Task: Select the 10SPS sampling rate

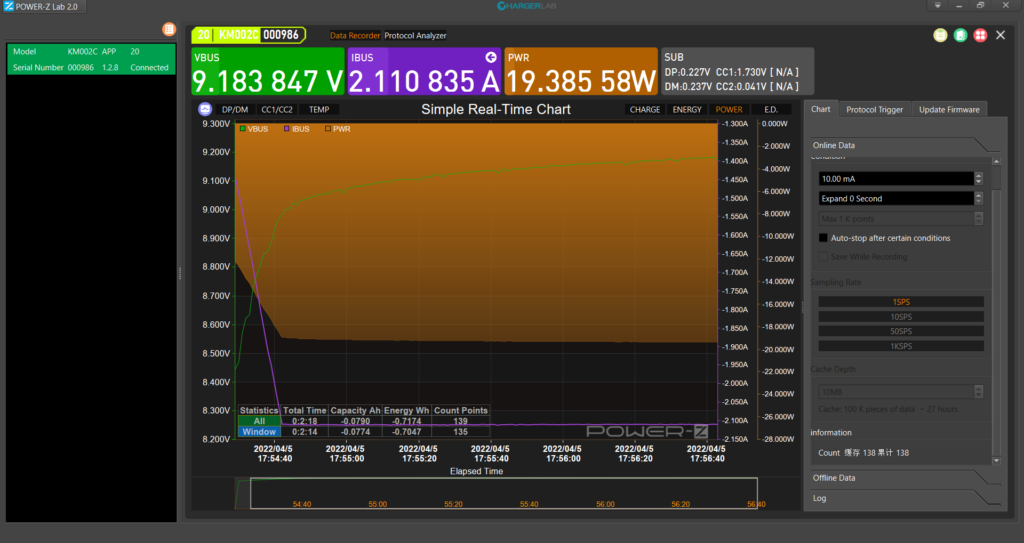Action: point(901,317)
